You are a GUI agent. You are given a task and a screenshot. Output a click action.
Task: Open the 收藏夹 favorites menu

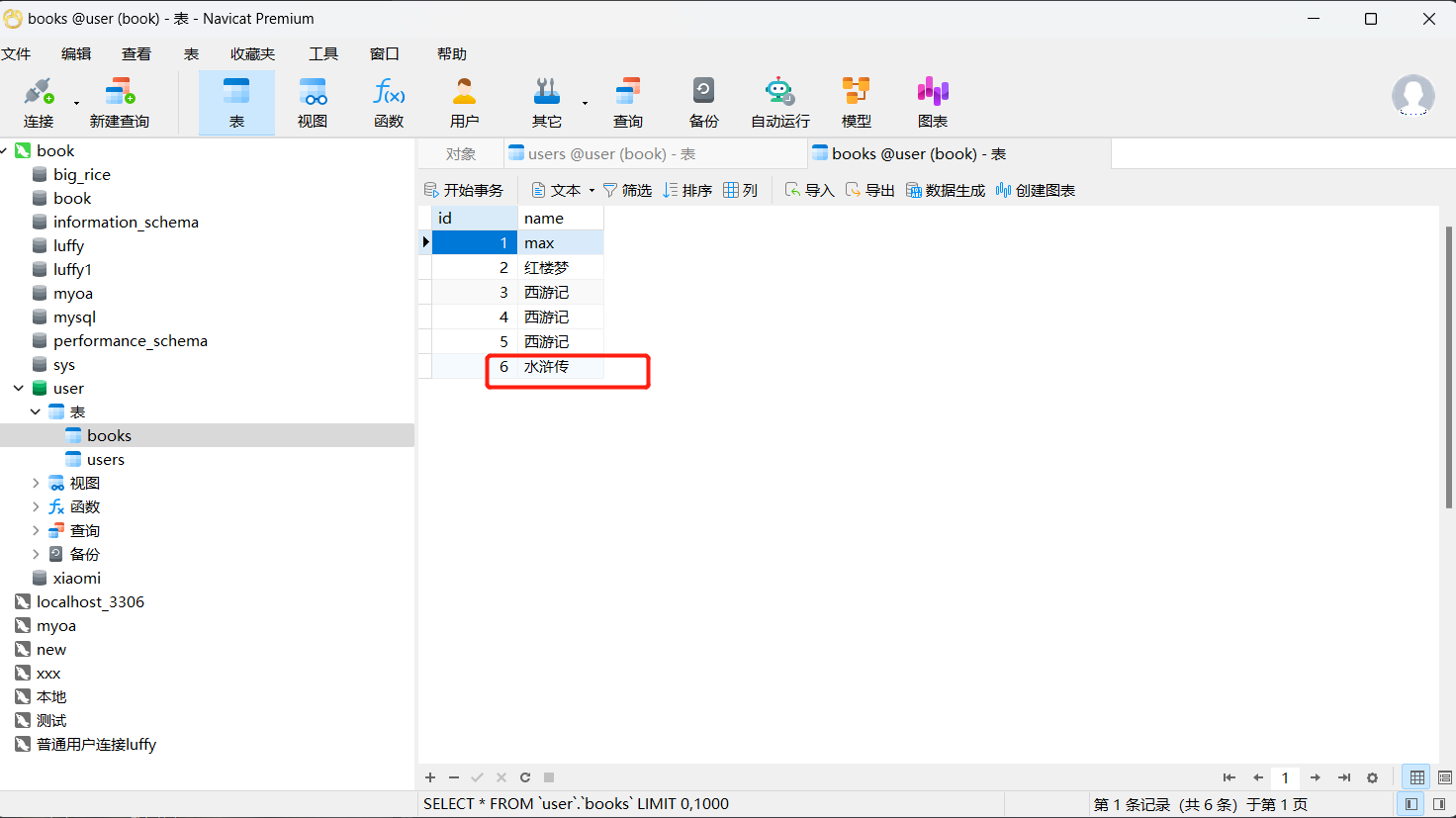252,53
